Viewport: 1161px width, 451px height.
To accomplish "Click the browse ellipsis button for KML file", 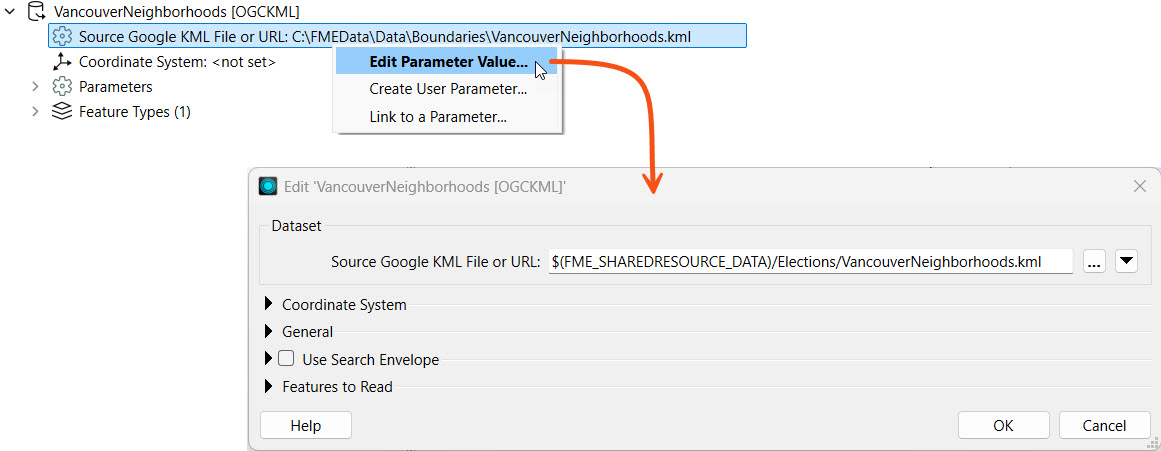I will (x=1093, y=262).
